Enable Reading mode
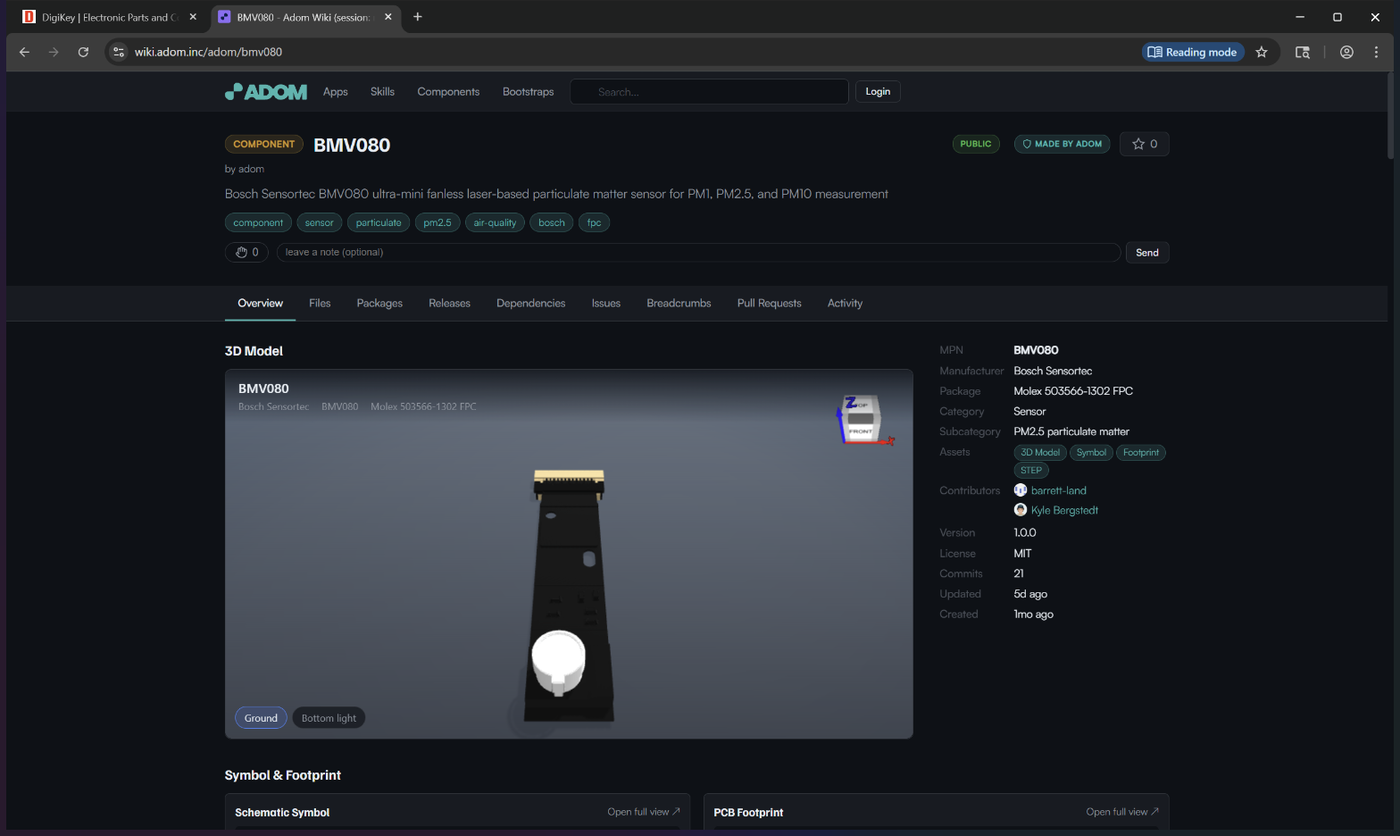This screenshot has height=836, width=1400. [1193, 52]
